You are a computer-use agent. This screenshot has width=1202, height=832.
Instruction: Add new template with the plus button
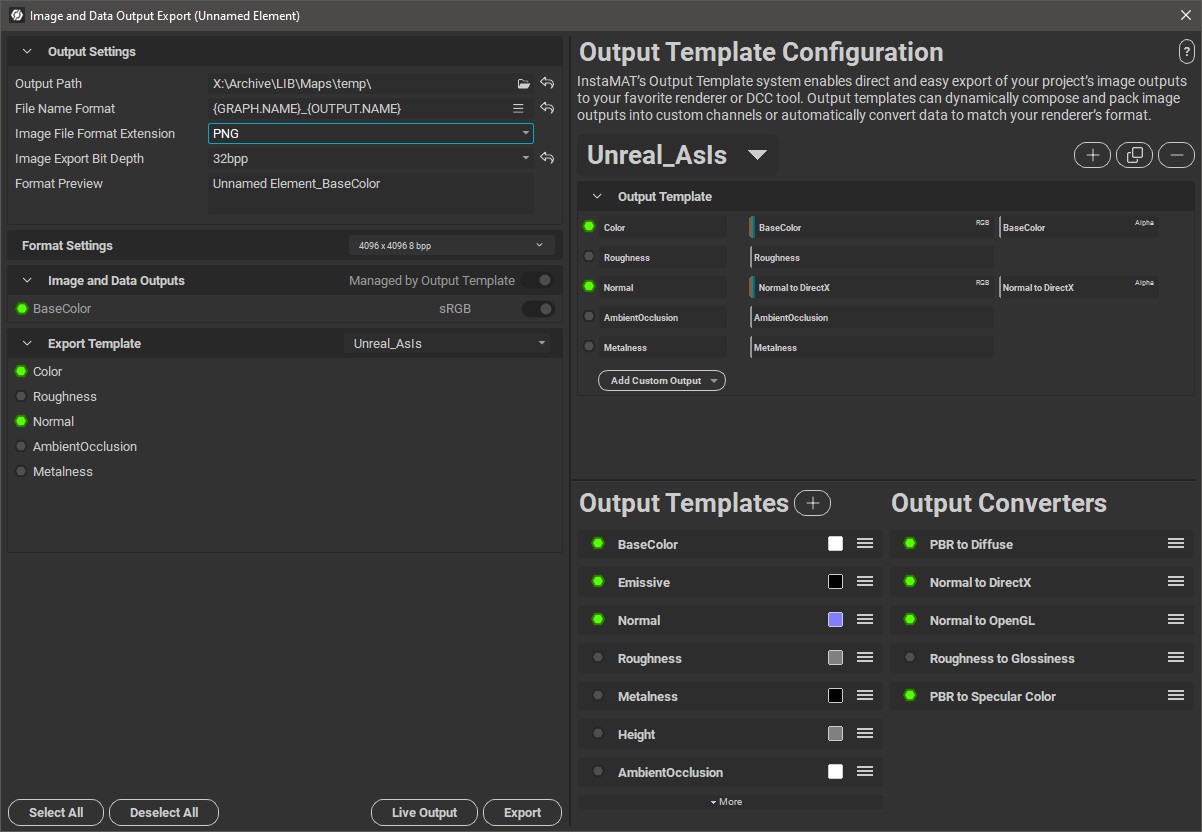click(x=1092, y=155)
